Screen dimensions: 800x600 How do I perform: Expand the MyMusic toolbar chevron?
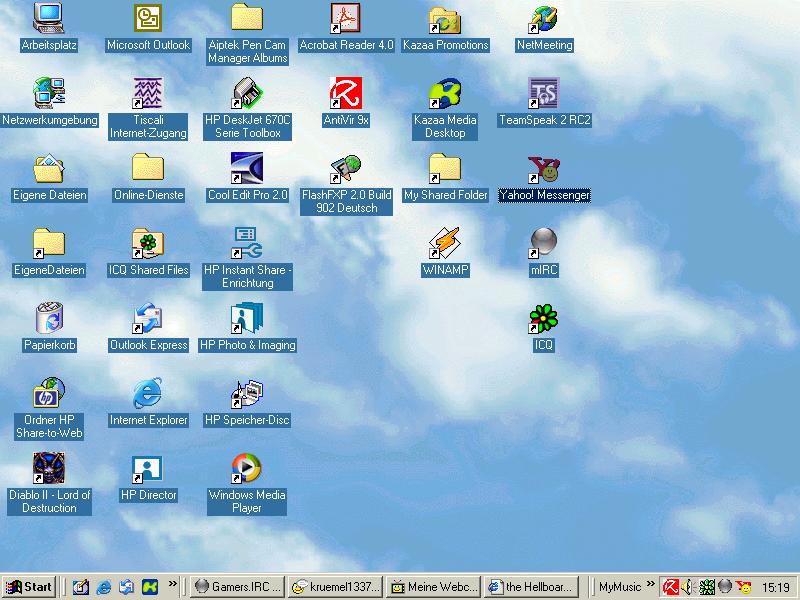pyautogui.click(x=651, y=585)
